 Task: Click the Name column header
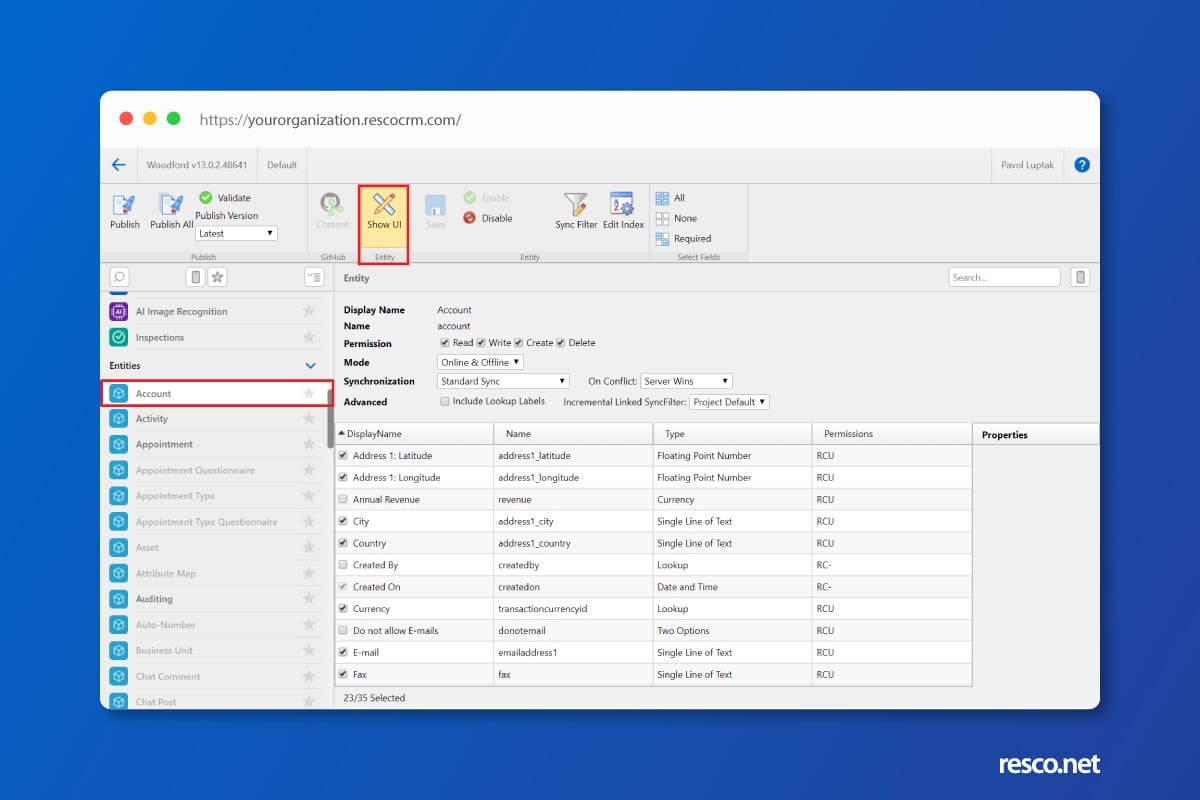(573, 434)
